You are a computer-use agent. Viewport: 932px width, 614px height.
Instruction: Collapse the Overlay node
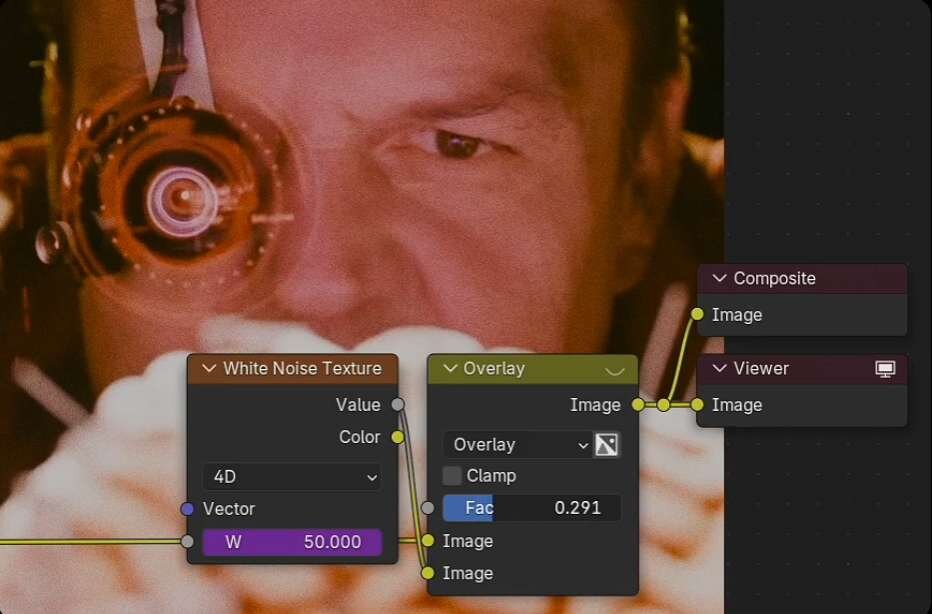click(450, 369)
